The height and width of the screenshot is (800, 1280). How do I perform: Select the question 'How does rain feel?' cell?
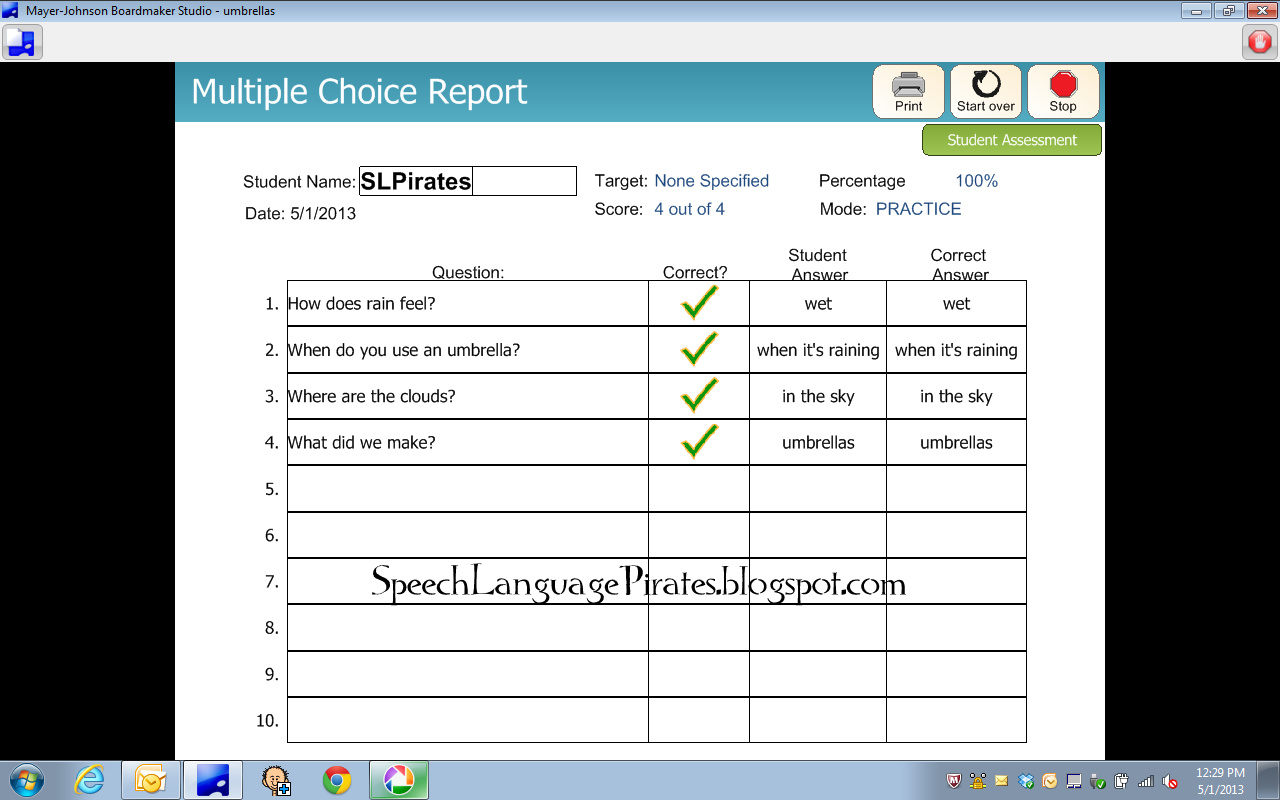pyautogui.click(x=467, y=304)
